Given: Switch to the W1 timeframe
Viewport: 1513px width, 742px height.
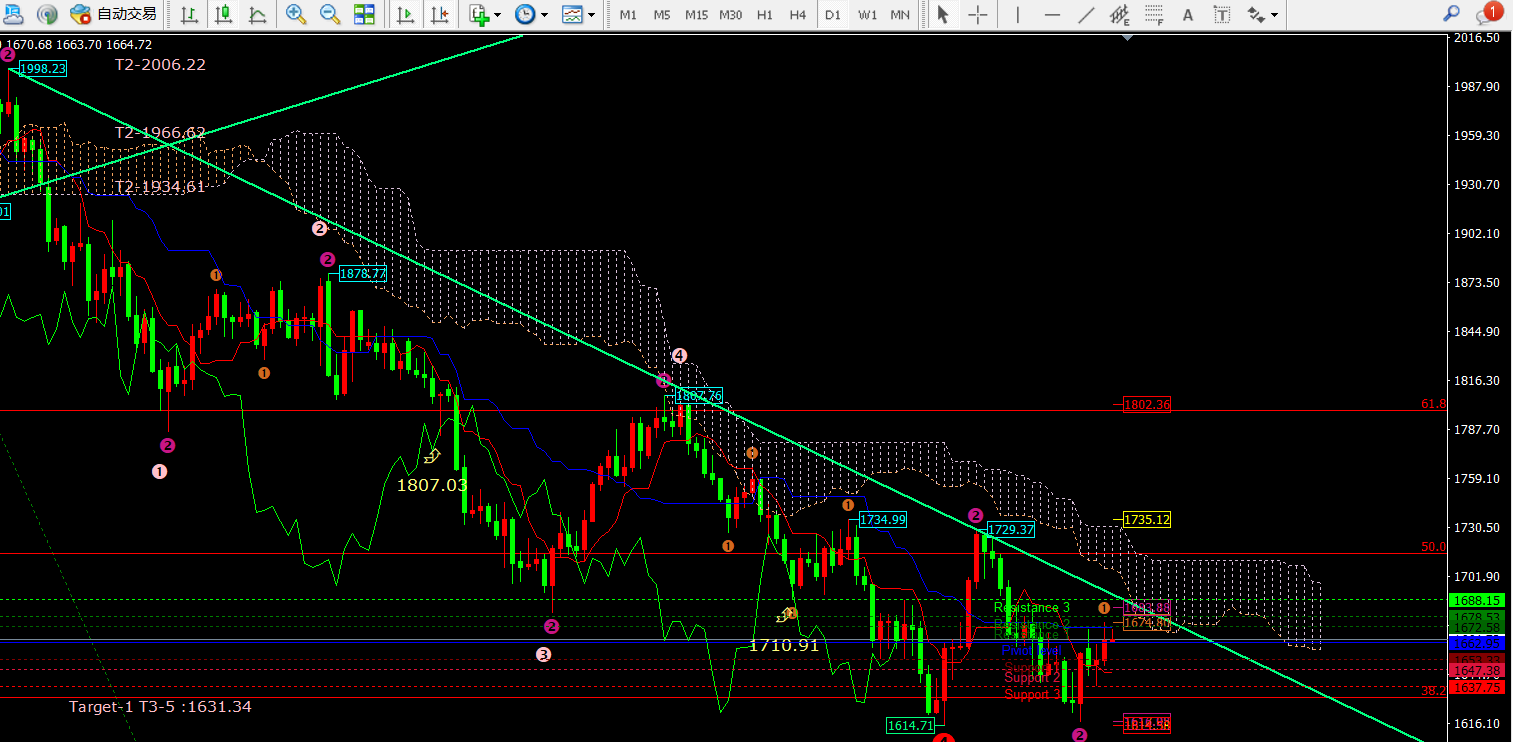Looking at the screenshot, I should [867, 15].
